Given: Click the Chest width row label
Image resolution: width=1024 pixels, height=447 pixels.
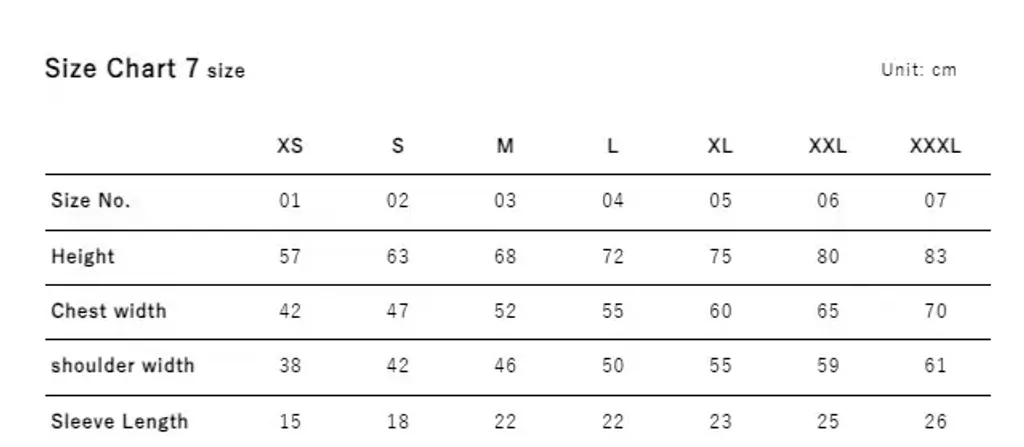Looking at the screenshot, I should [x=109, y=311].
